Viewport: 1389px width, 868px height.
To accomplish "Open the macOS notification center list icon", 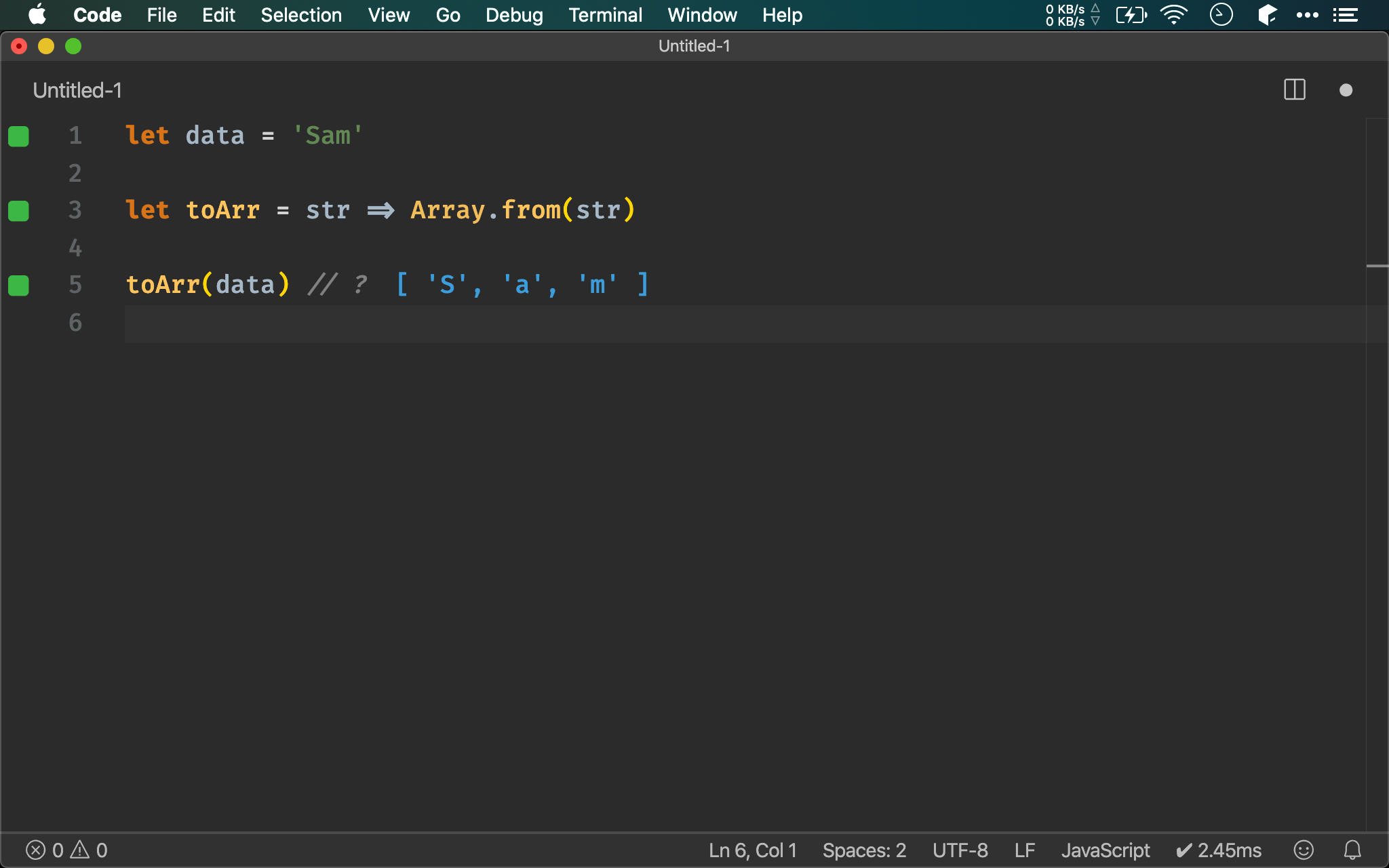I will (1345, 15).
